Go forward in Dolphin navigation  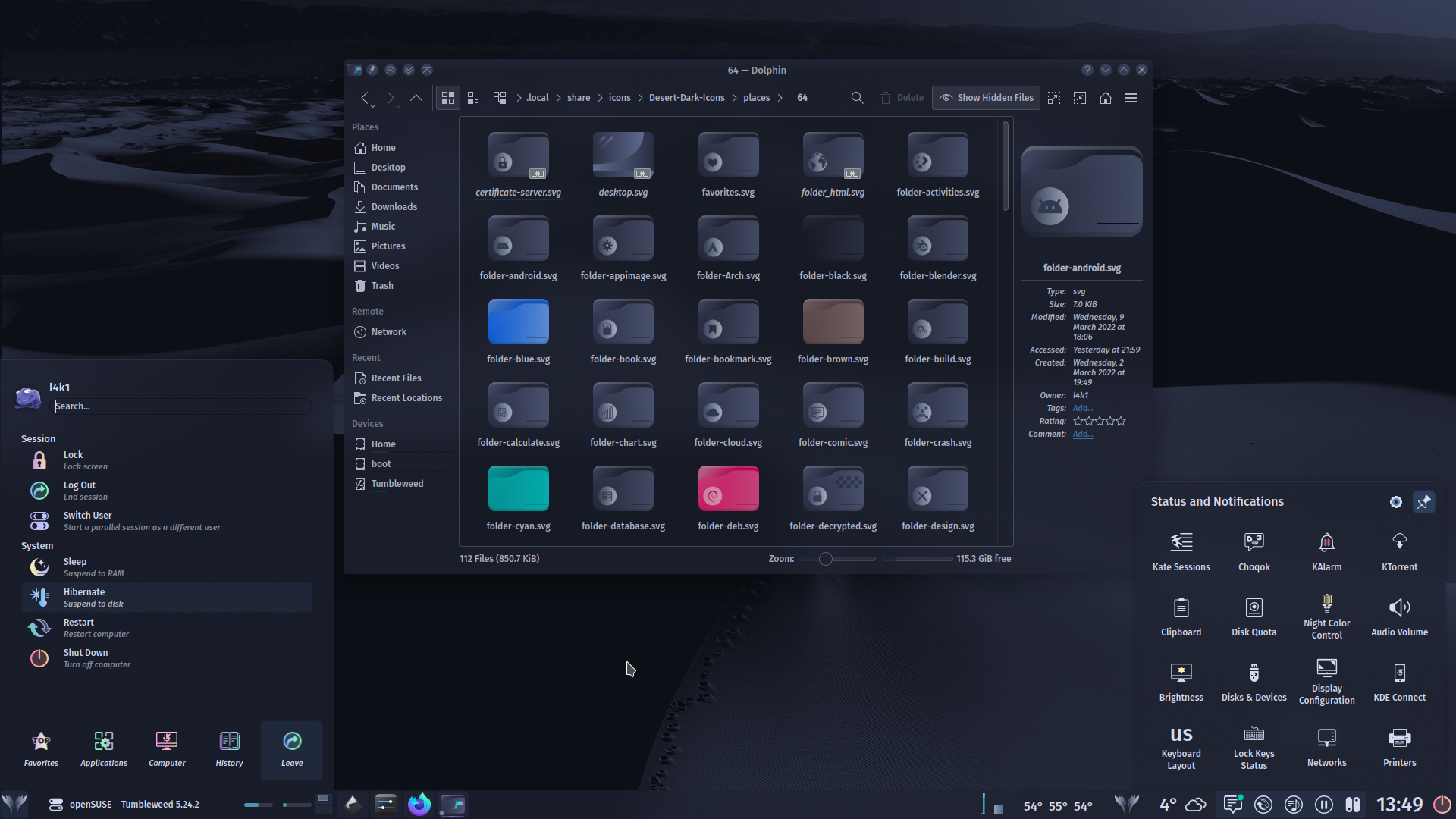(391, 98)
